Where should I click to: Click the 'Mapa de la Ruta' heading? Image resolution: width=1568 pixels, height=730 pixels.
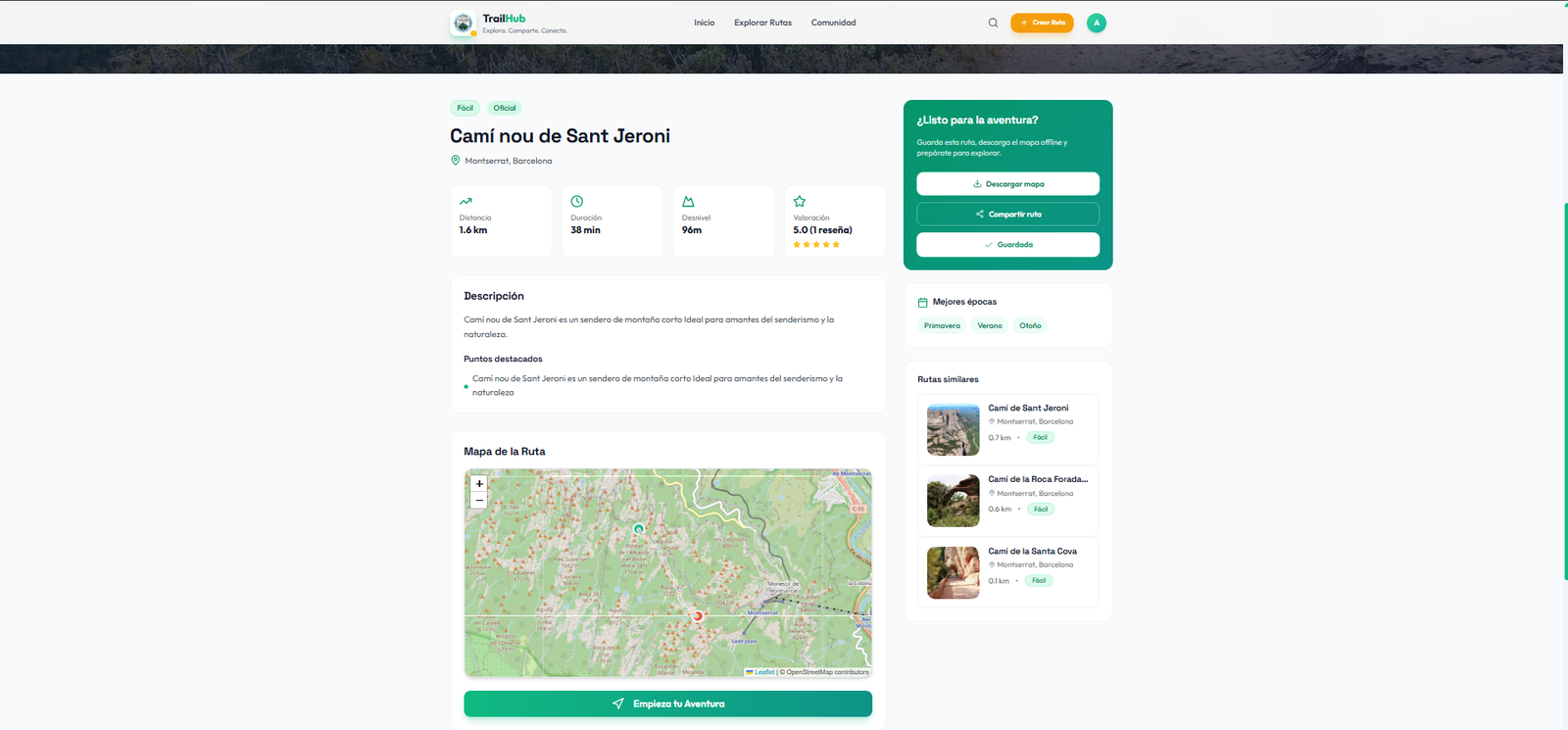tap(505, 452)
